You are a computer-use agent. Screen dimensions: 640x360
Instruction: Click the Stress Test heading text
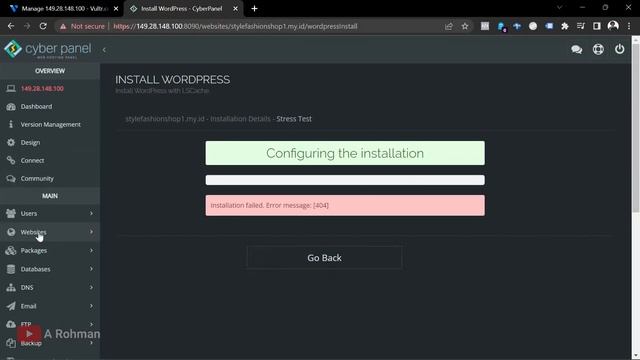click(294, 119)
